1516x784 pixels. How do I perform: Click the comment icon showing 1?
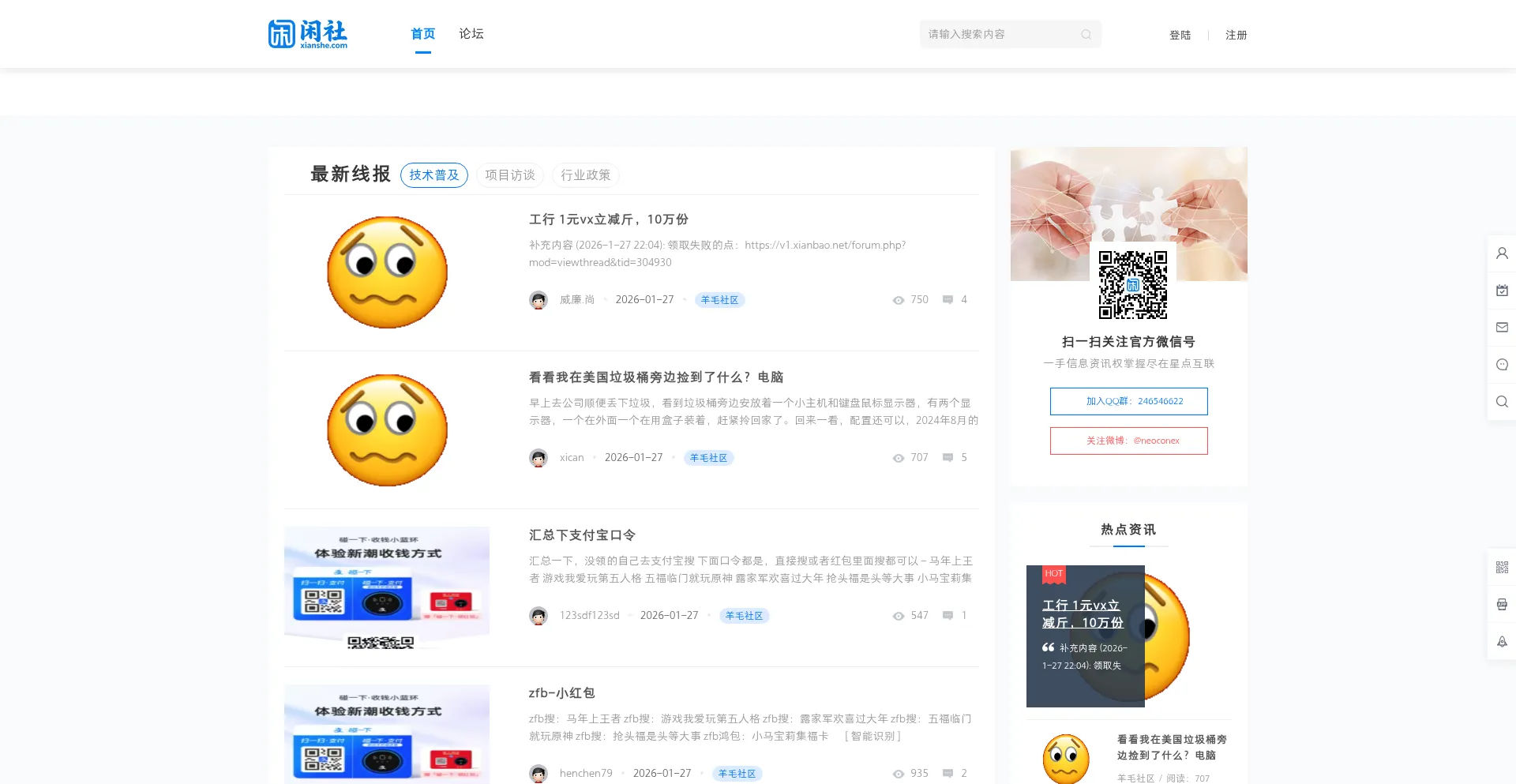point(947,616)
